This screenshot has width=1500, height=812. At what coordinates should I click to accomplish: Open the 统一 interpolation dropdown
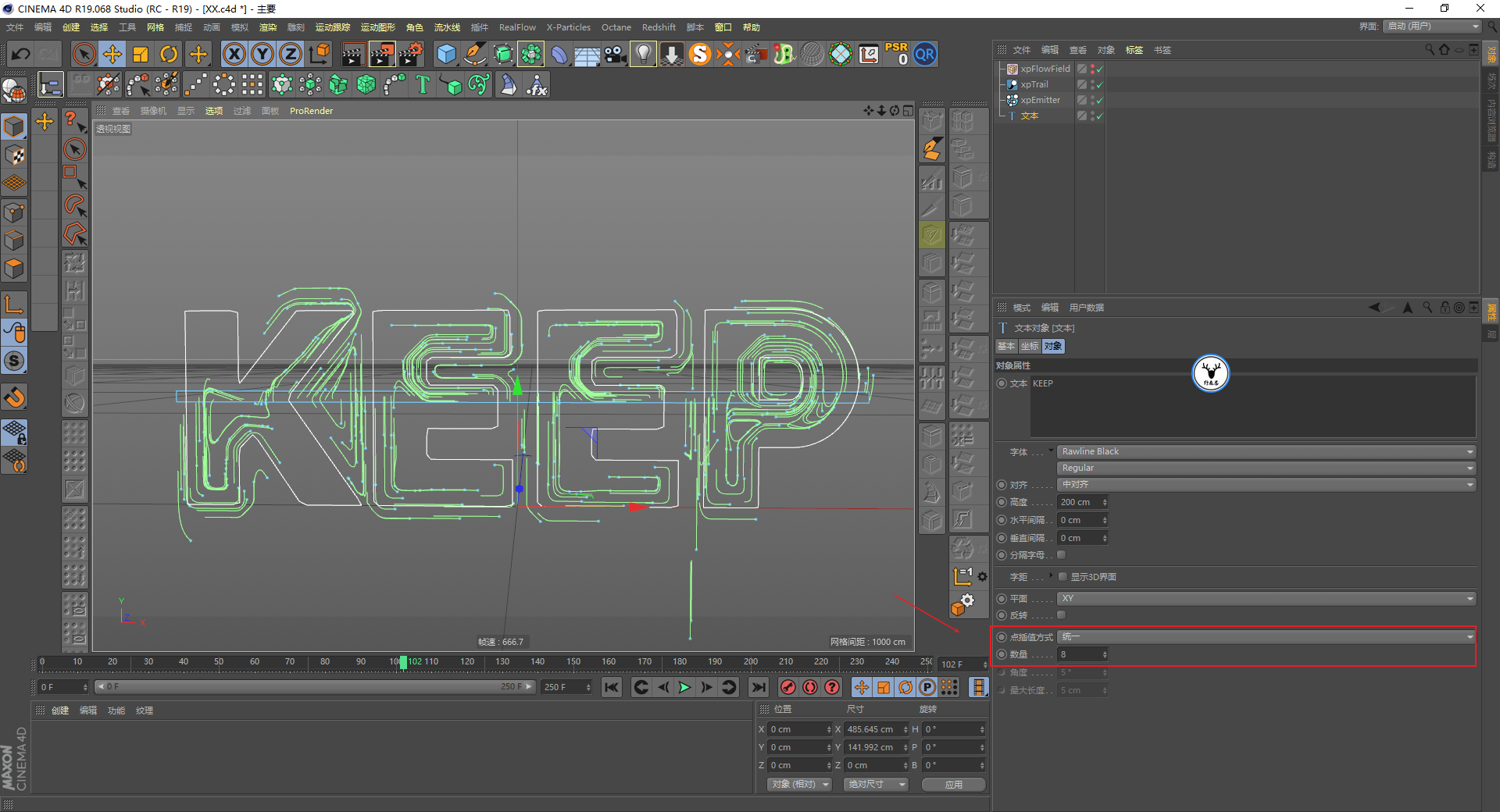tap(1266, 637)
